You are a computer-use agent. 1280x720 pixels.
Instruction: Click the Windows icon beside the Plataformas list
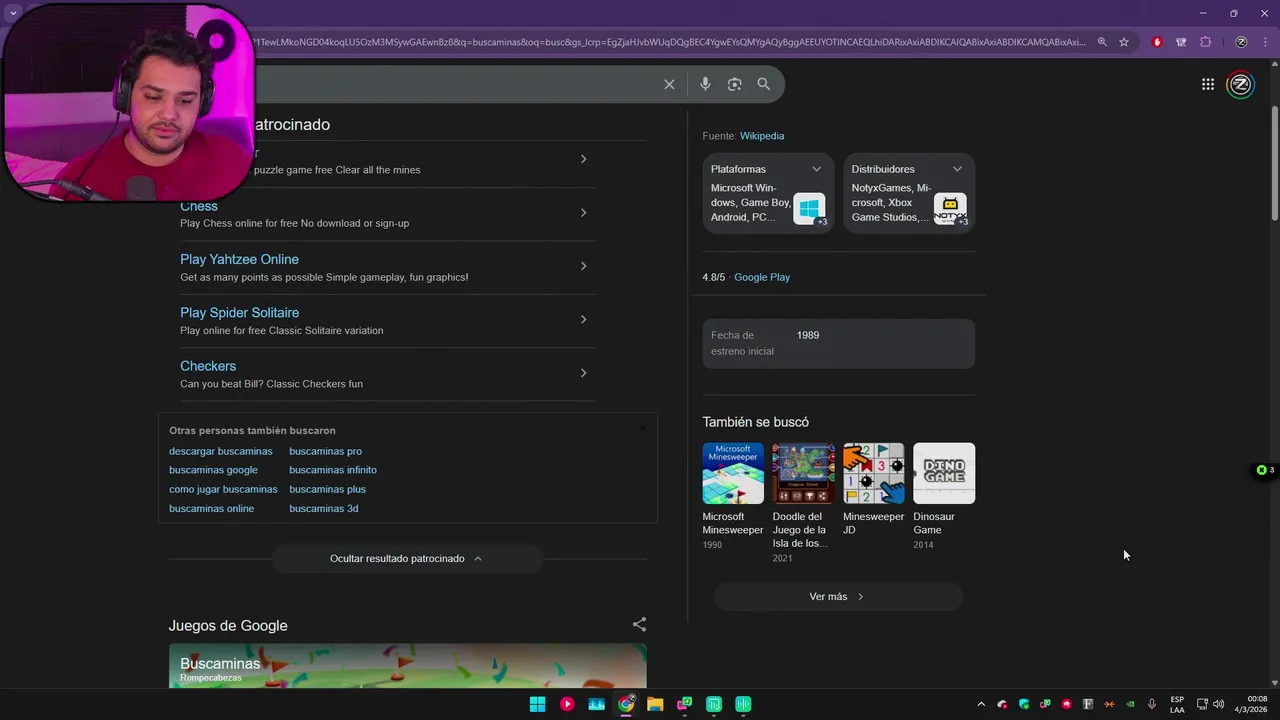coord(809,209)
